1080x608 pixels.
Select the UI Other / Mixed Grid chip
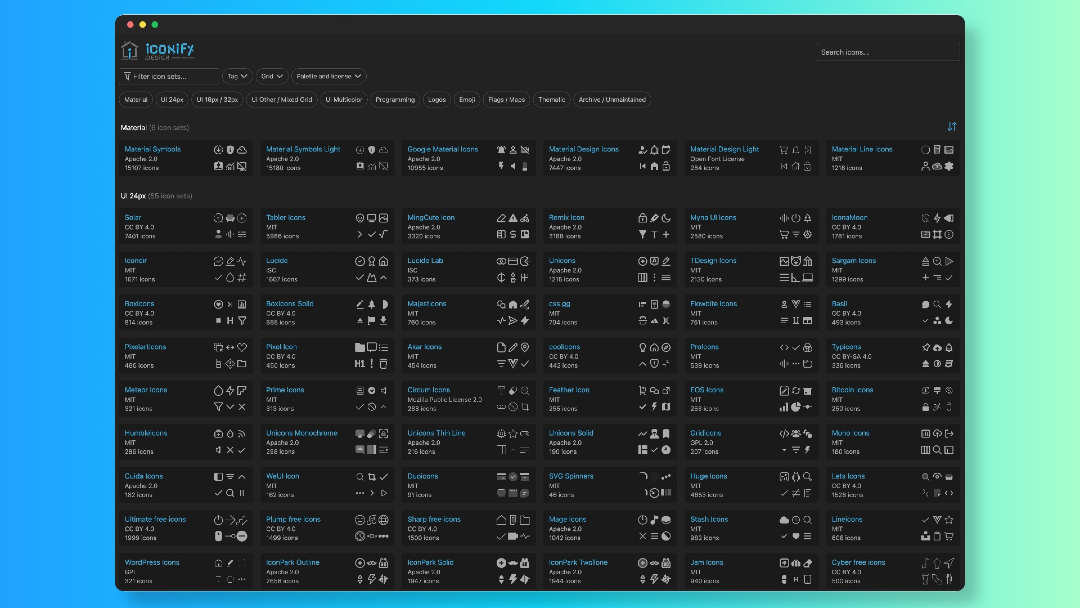pos(282,100)
